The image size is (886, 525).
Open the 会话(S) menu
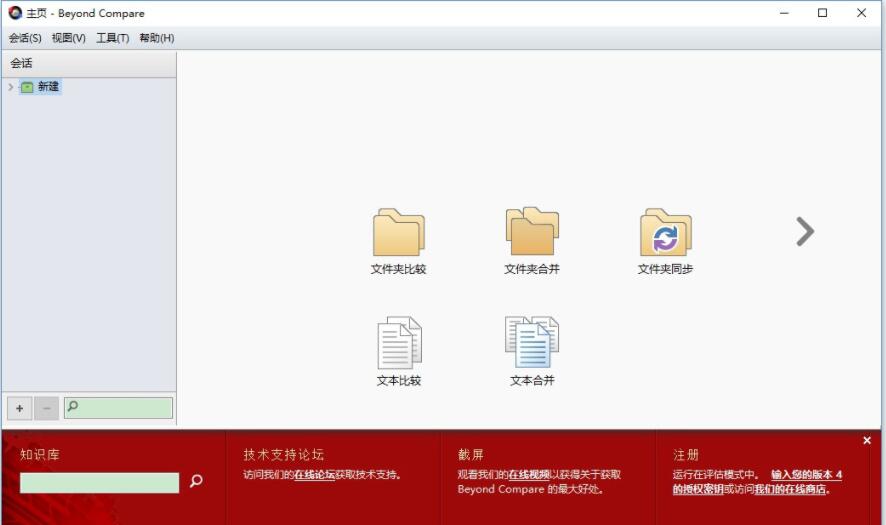[x=25, y=38]
